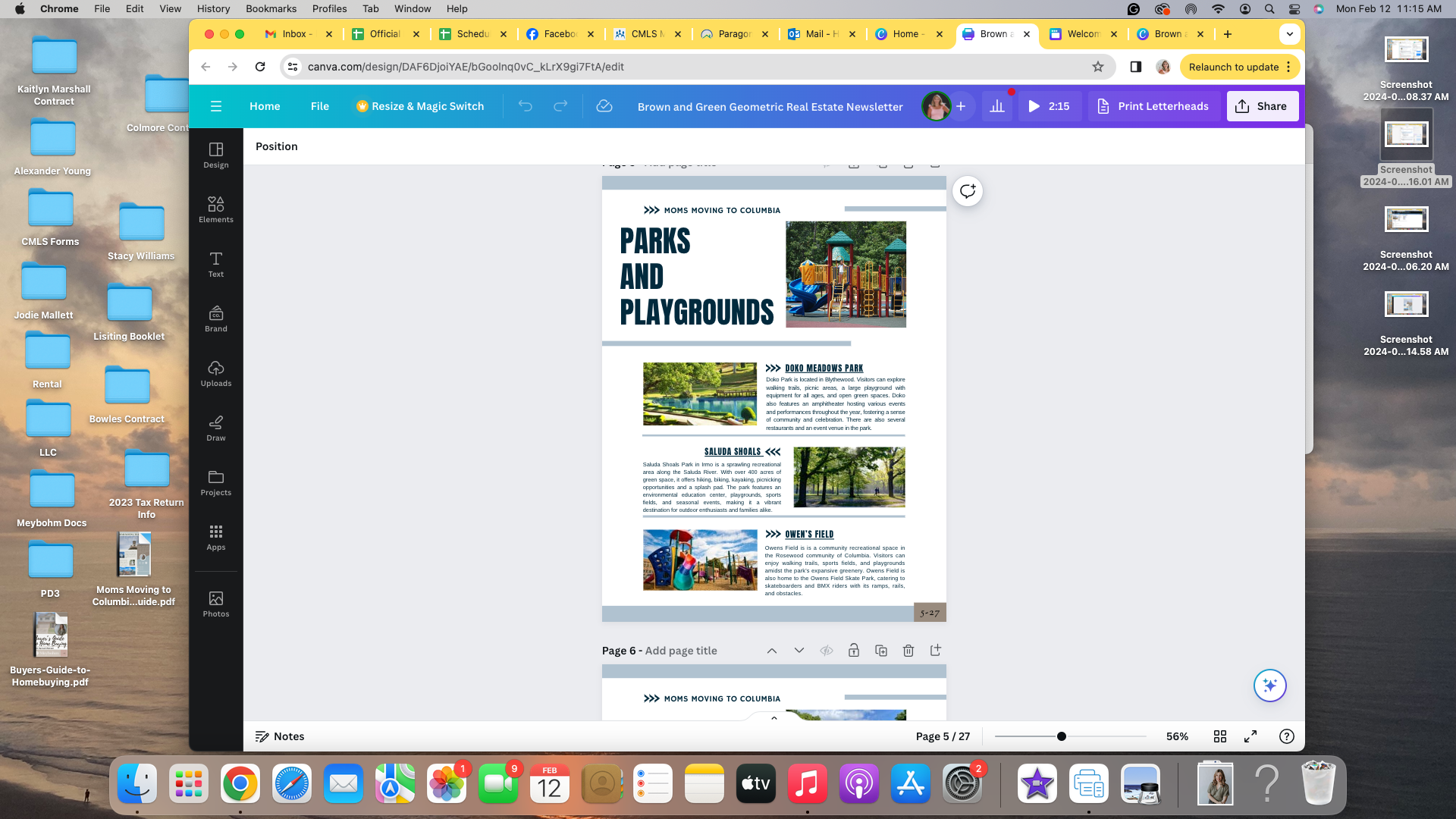Image resolution: width=1456 pixels, height=819 pixels.
Task: Open Chrome tab search dropdown
Action: [x=1290, y=34]
